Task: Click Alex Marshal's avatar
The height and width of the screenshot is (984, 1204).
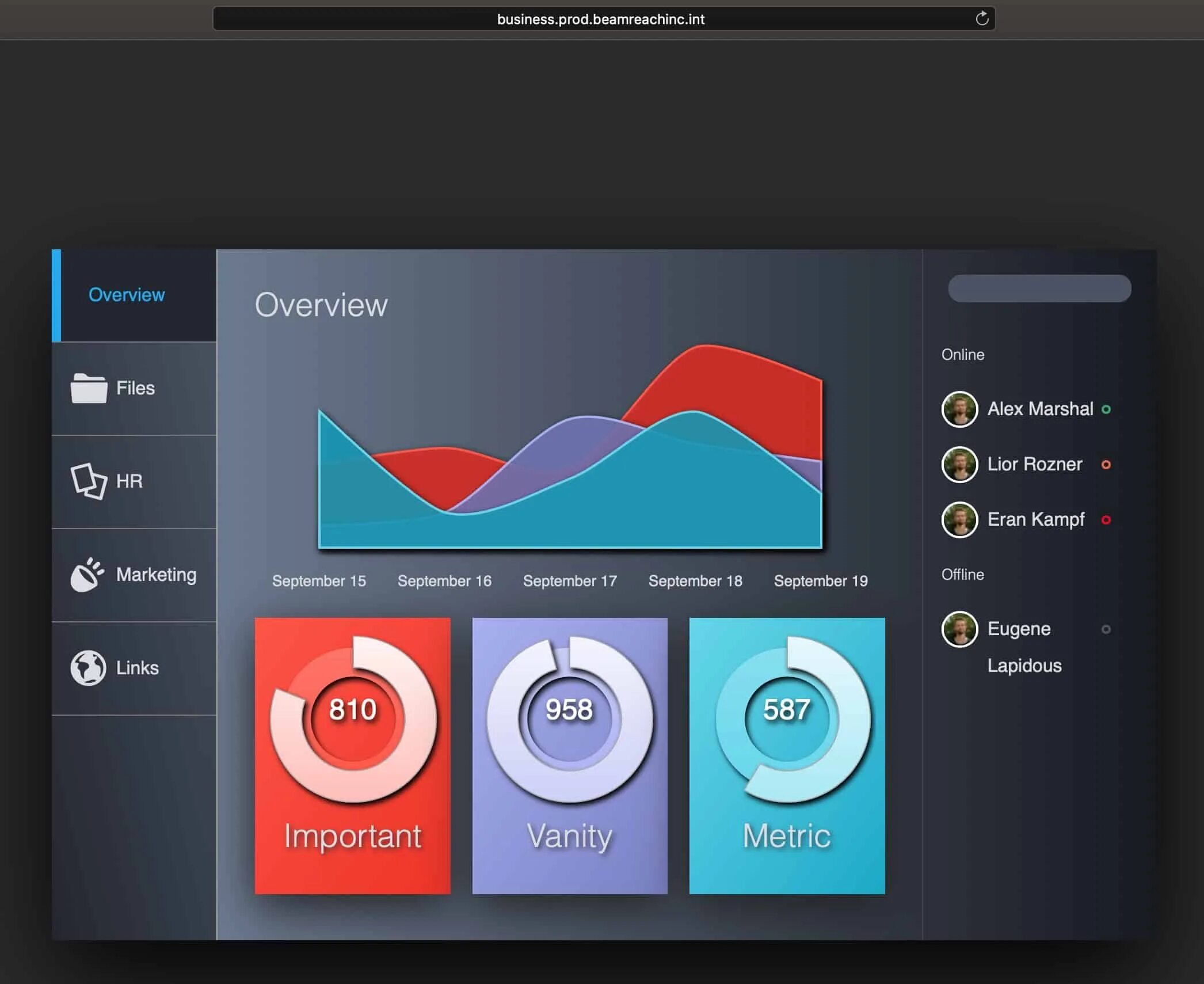Action: [x=959, y=409]
